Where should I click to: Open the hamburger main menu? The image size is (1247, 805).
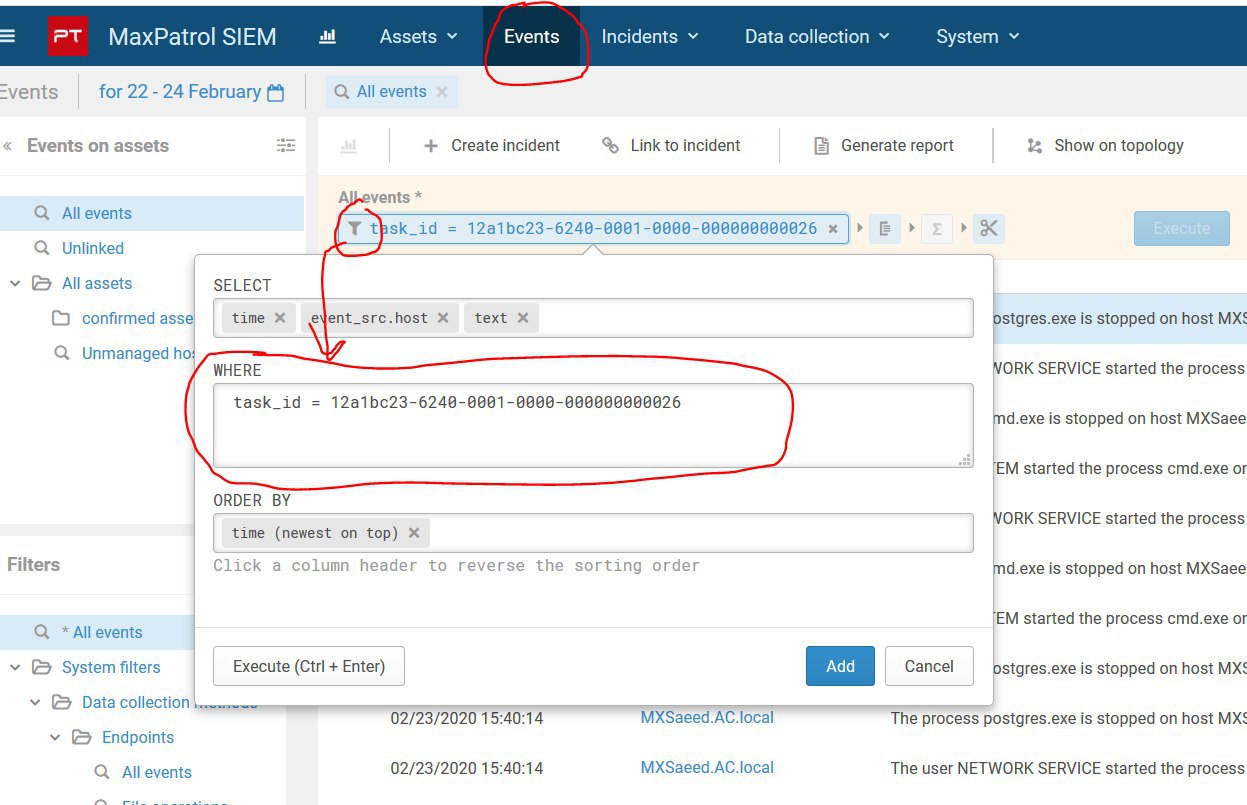[x=7, y=36]
